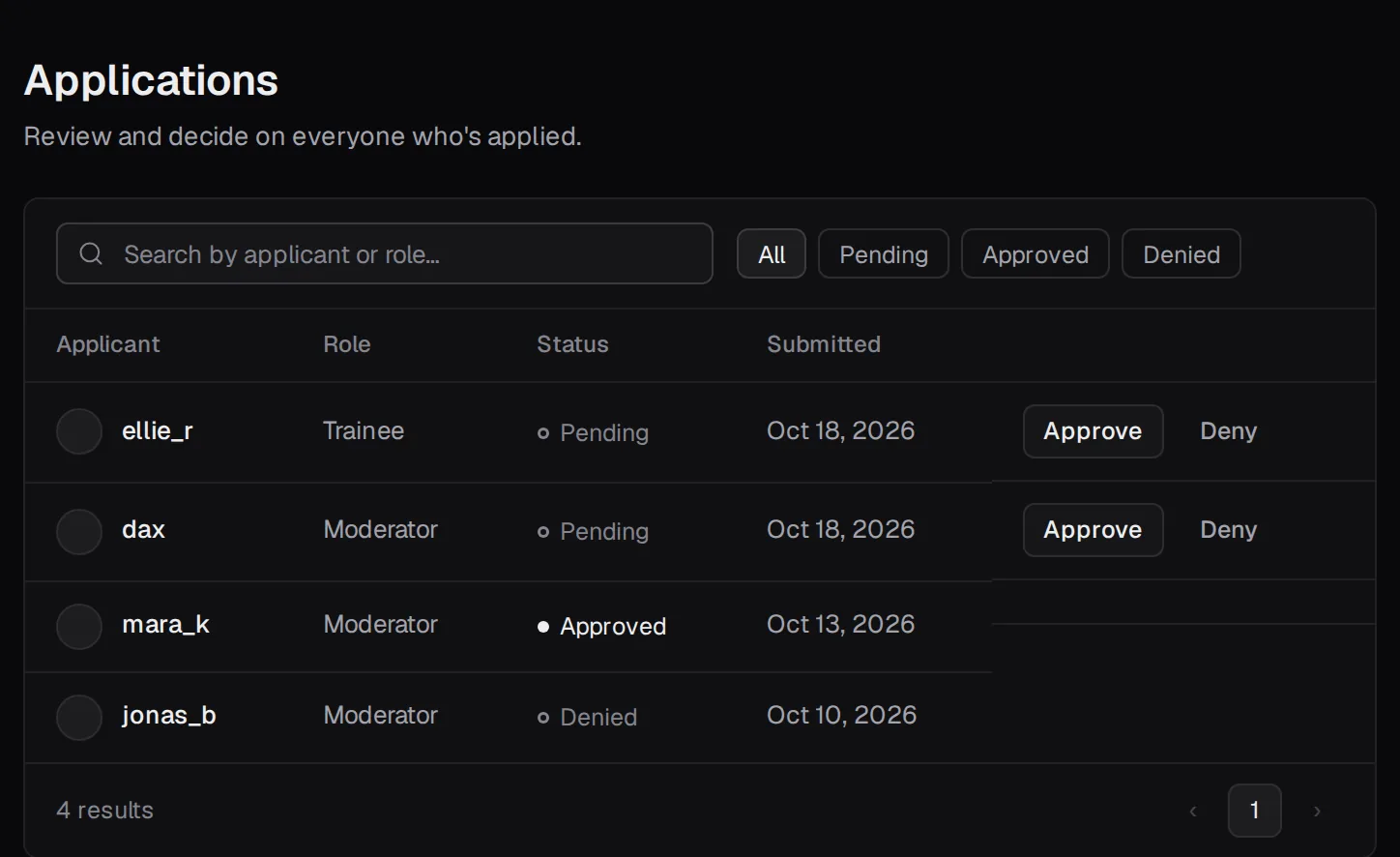Approve dax's Moderator application
The width and height of the screenshot is (1400, 857).
pyautogui.click(x=1094, y=530)
